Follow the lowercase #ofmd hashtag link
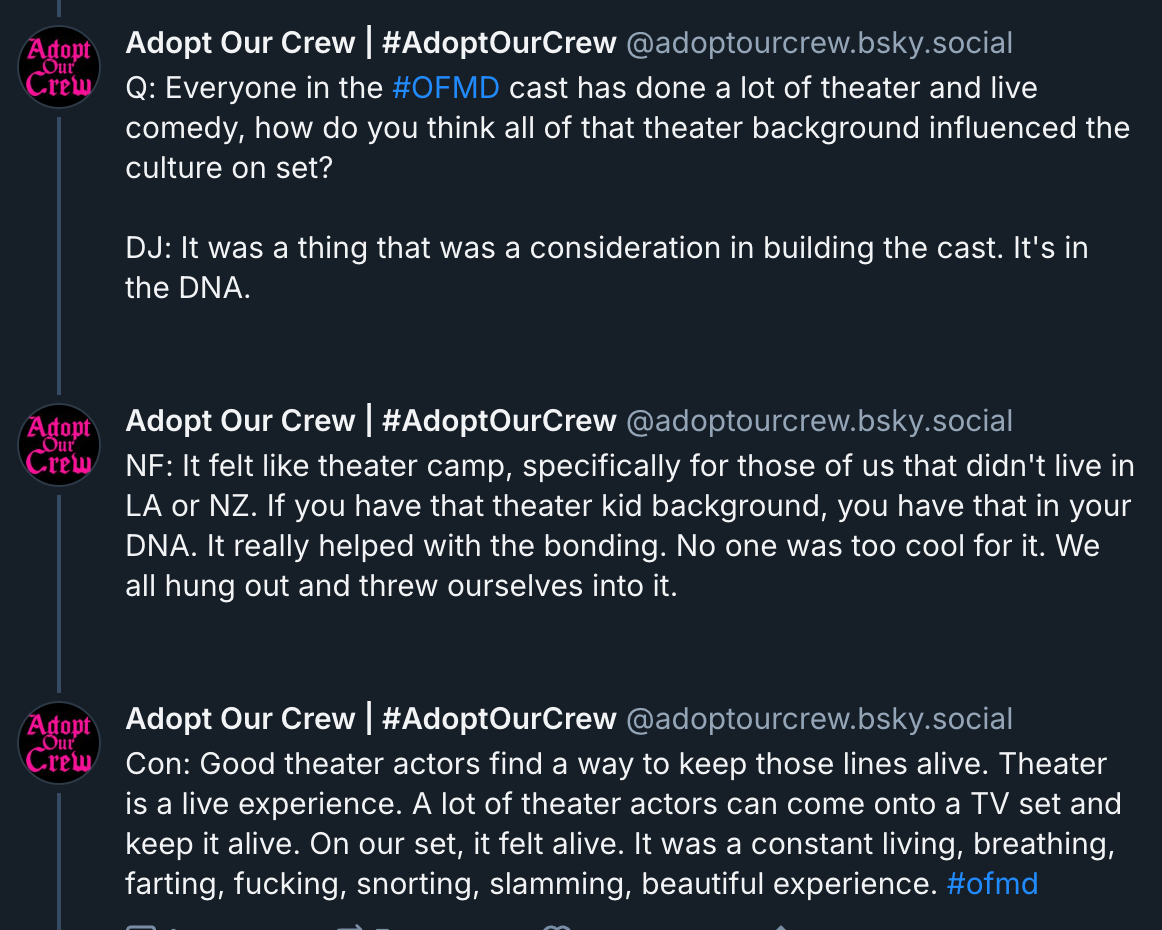 click(x=992, y=884)
